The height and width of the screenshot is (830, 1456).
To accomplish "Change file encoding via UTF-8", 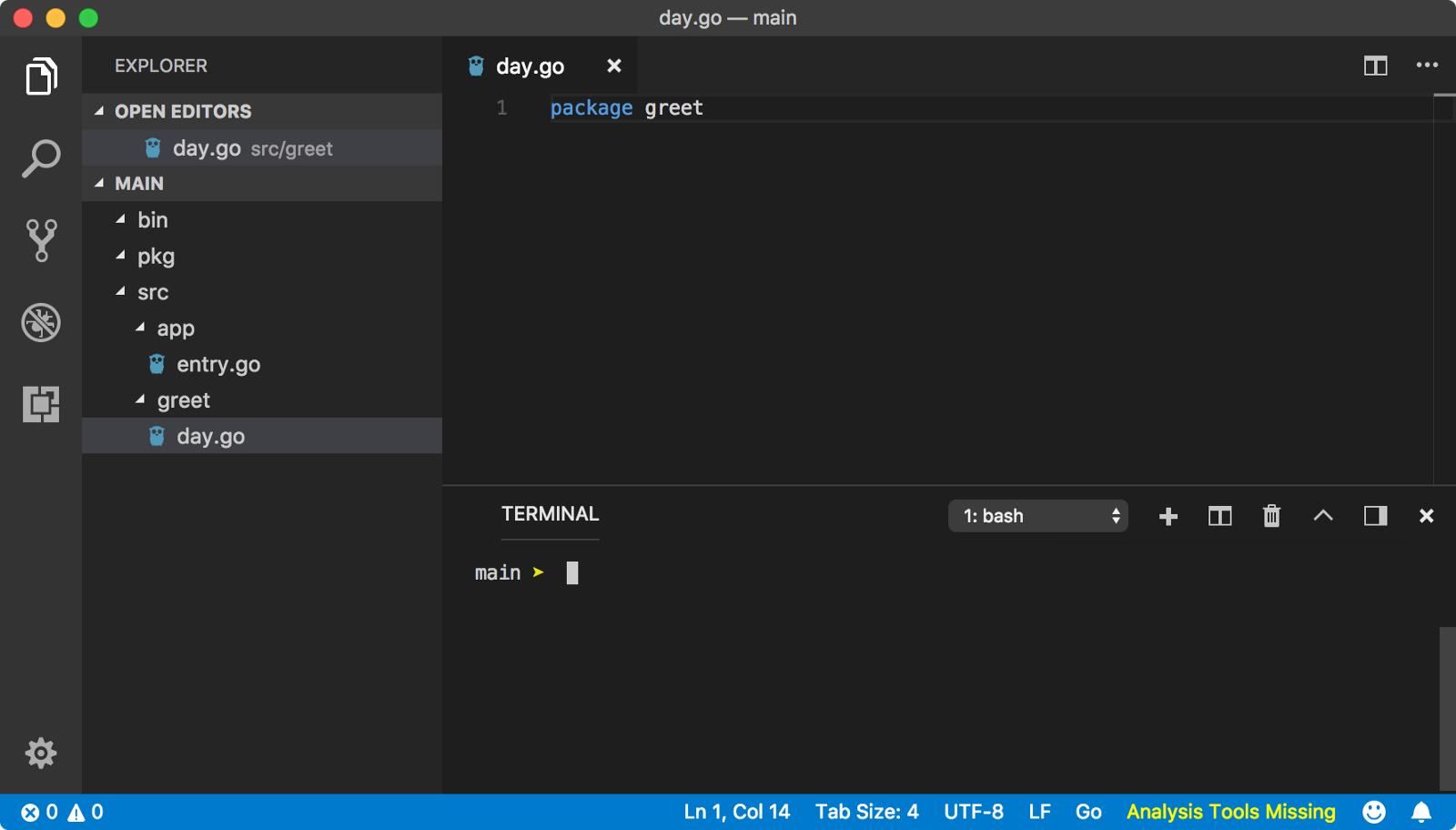I will (974, 812).
